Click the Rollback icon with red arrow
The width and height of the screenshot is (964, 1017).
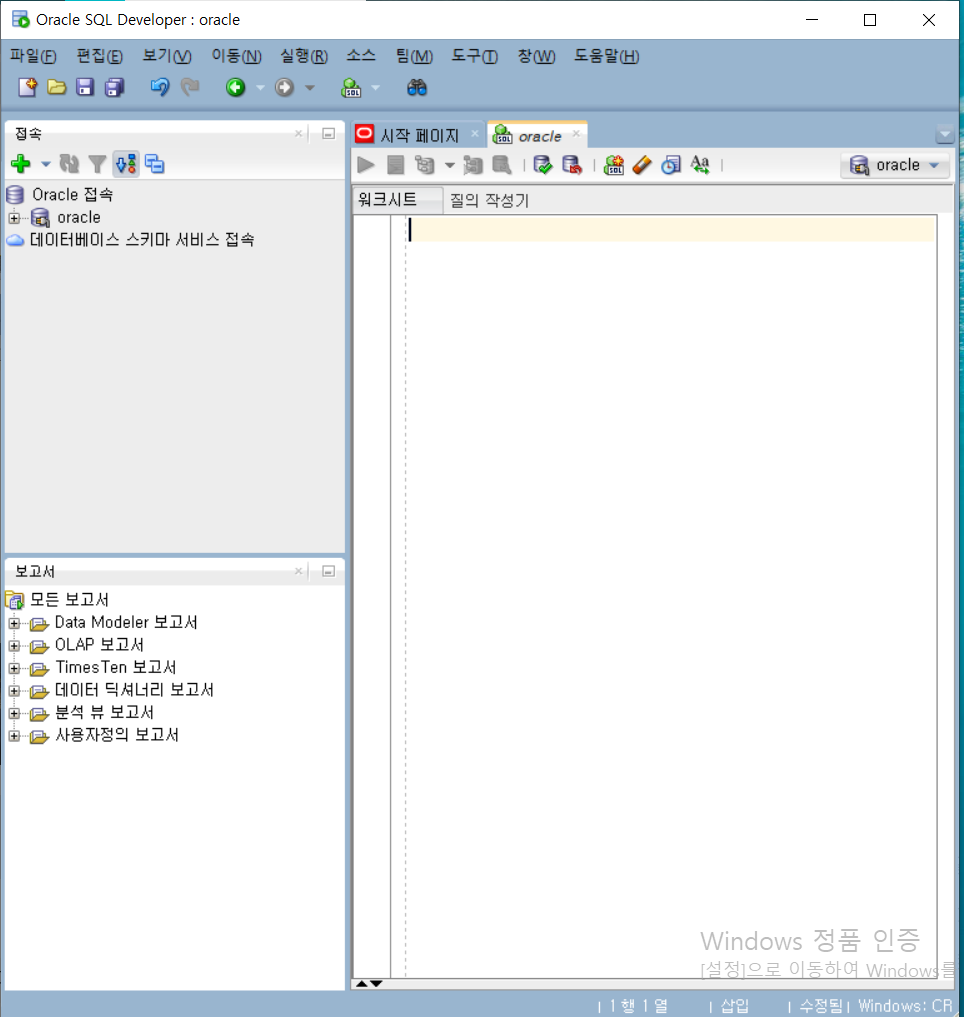pyautogui.click(x=572, y=165)
